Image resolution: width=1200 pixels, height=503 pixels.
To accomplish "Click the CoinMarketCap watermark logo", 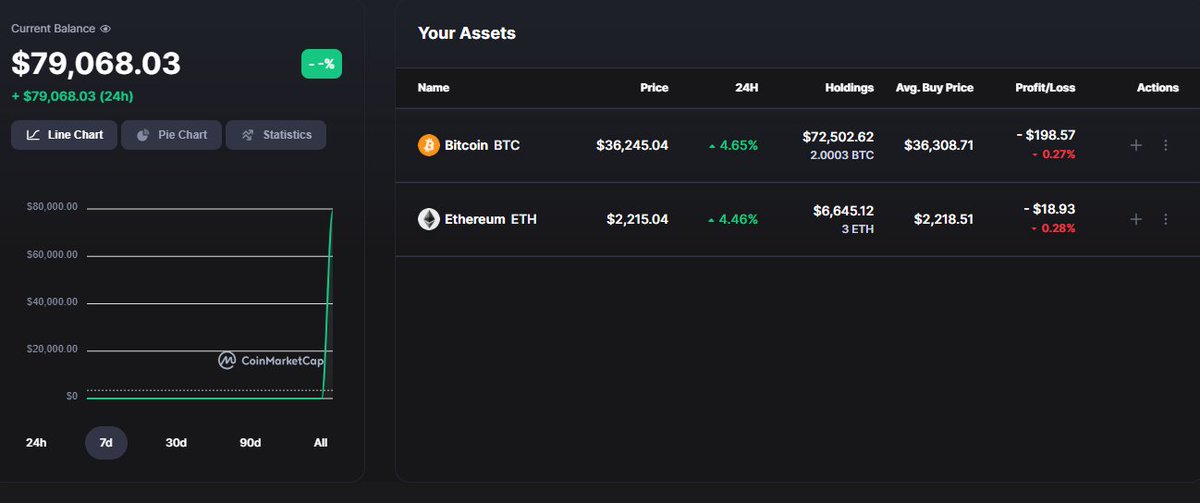I will point(271,360).
